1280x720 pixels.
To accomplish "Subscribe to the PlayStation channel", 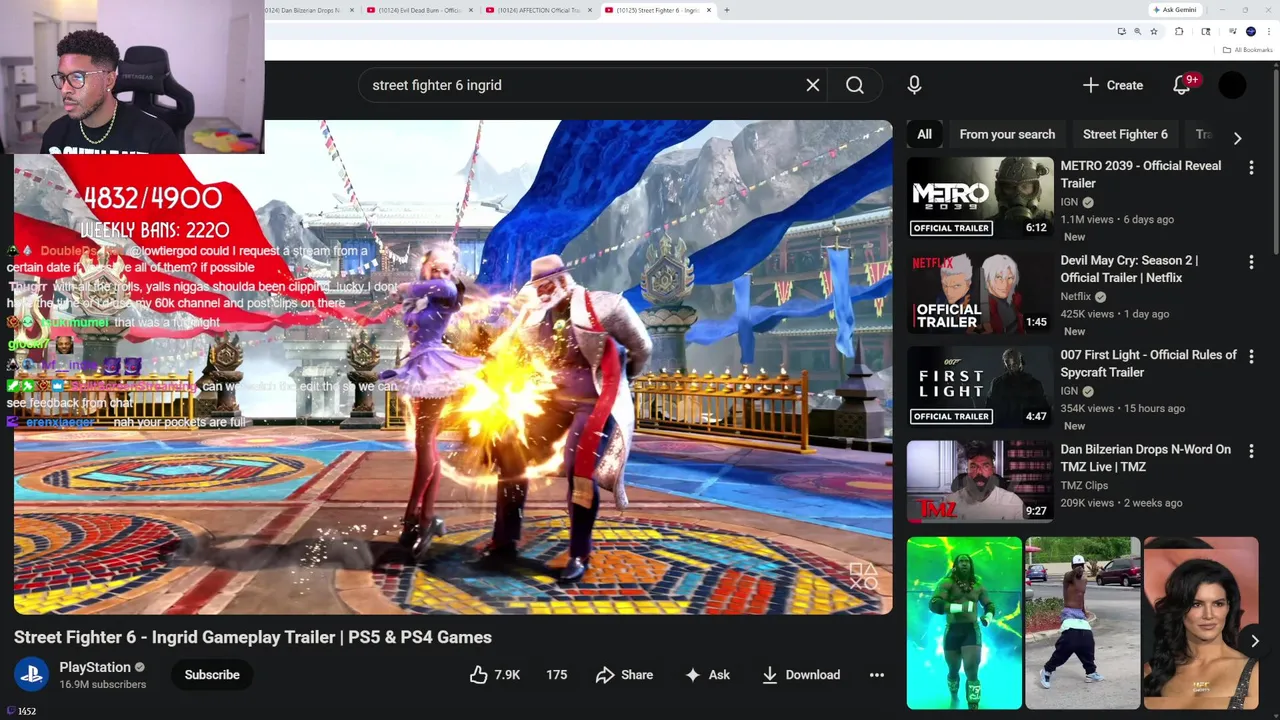I will click(x=212, y=675).
